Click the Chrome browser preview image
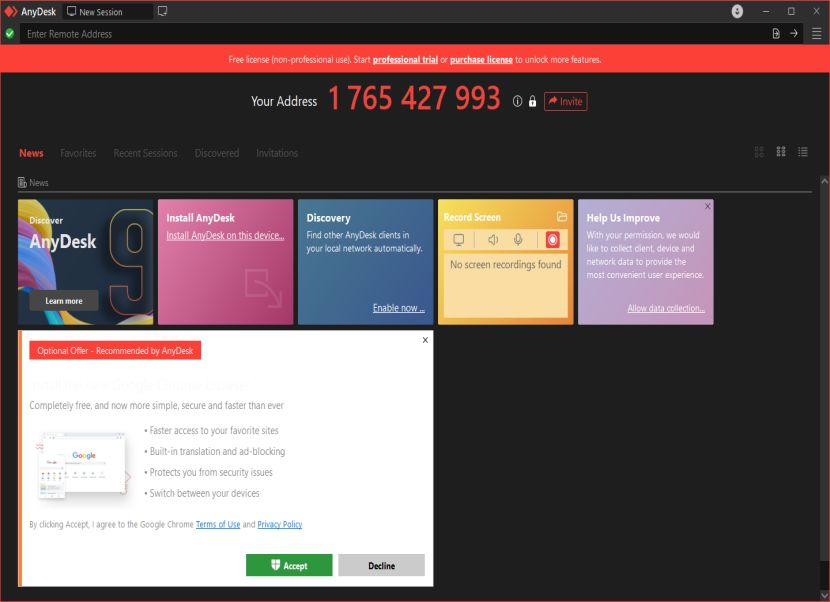 [x=83, y=465]
